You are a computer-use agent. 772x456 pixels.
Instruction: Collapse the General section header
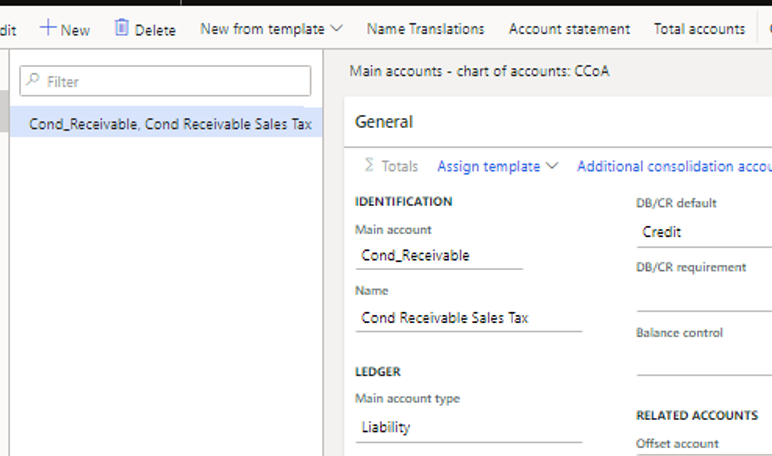384,122
